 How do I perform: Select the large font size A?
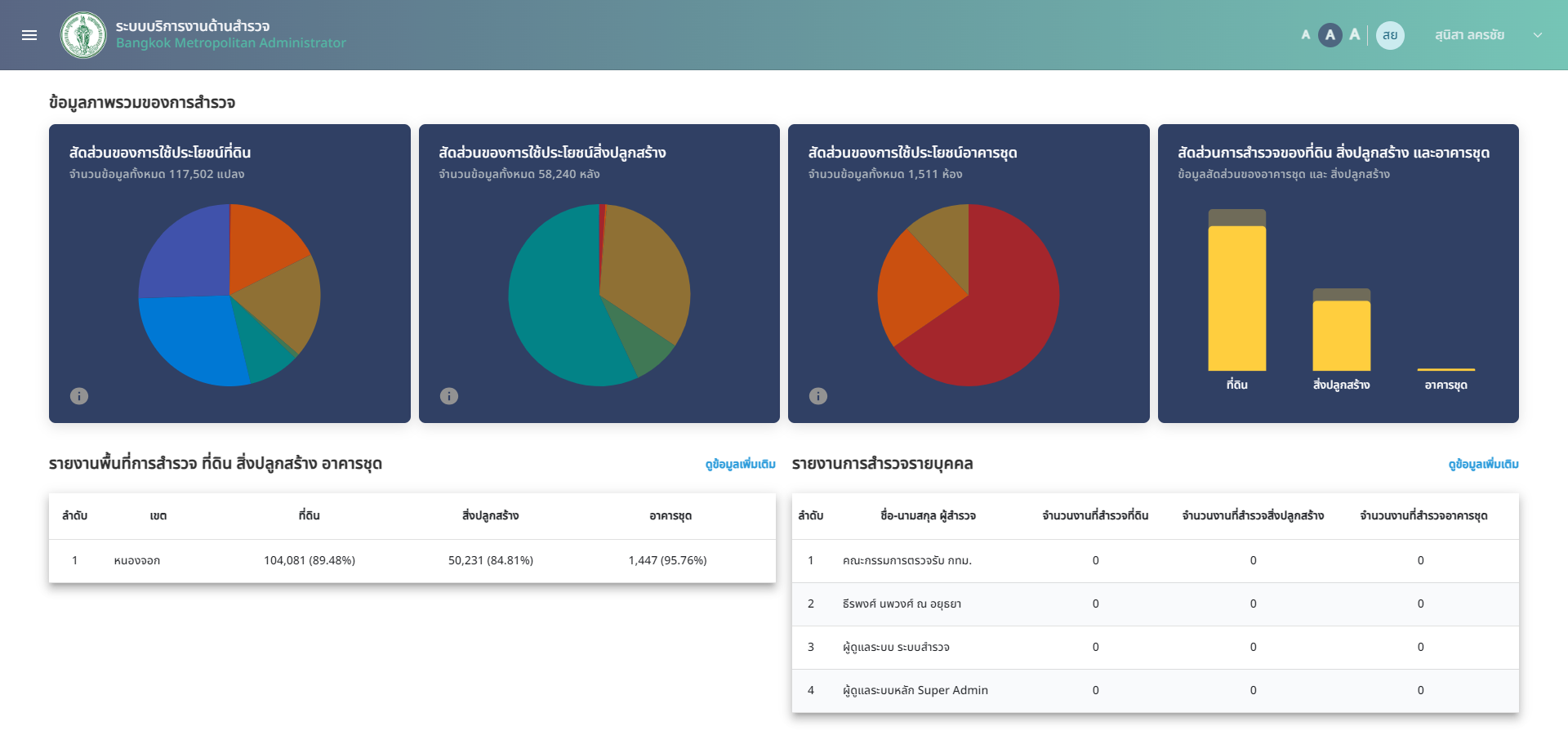1355,35
